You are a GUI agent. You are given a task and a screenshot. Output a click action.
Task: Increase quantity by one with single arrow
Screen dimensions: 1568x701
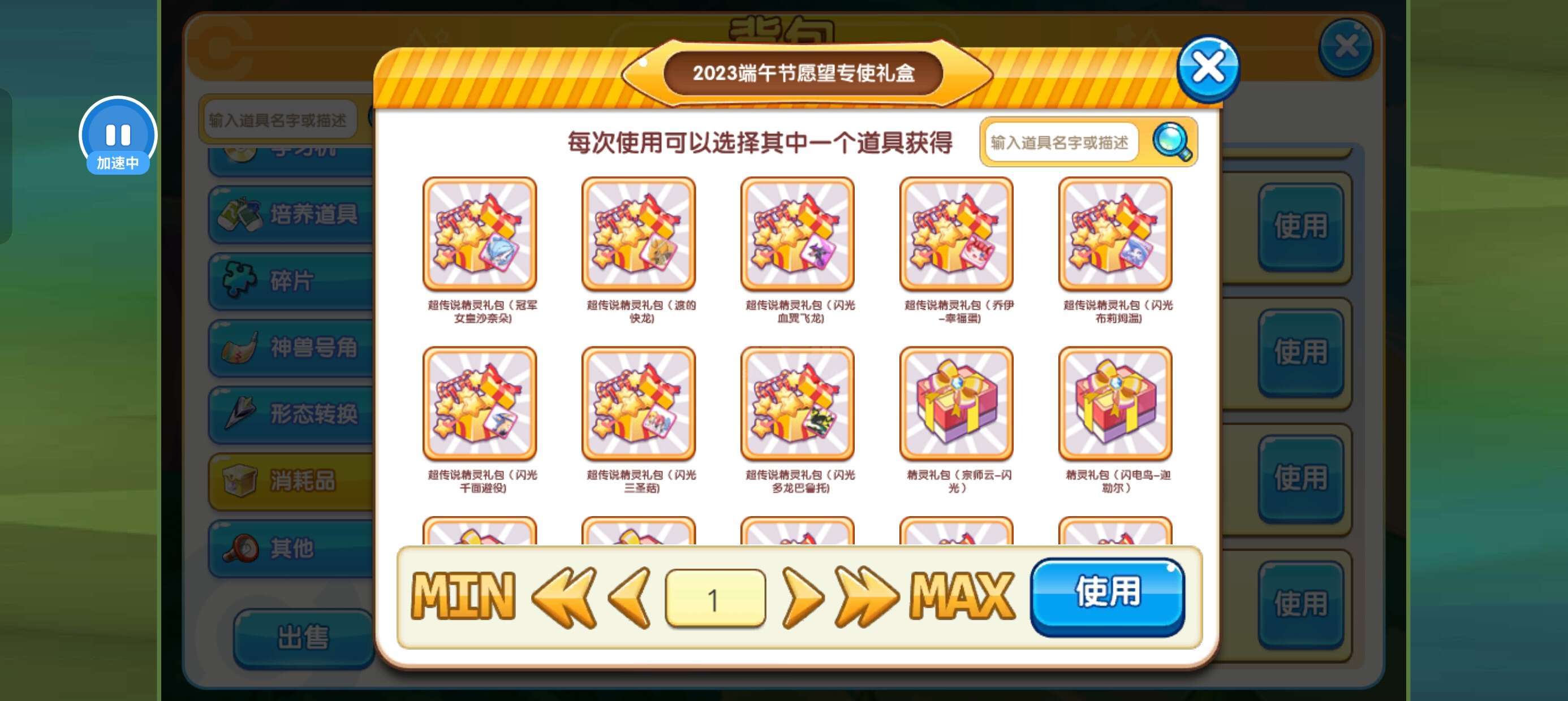(x=803, y=598)
